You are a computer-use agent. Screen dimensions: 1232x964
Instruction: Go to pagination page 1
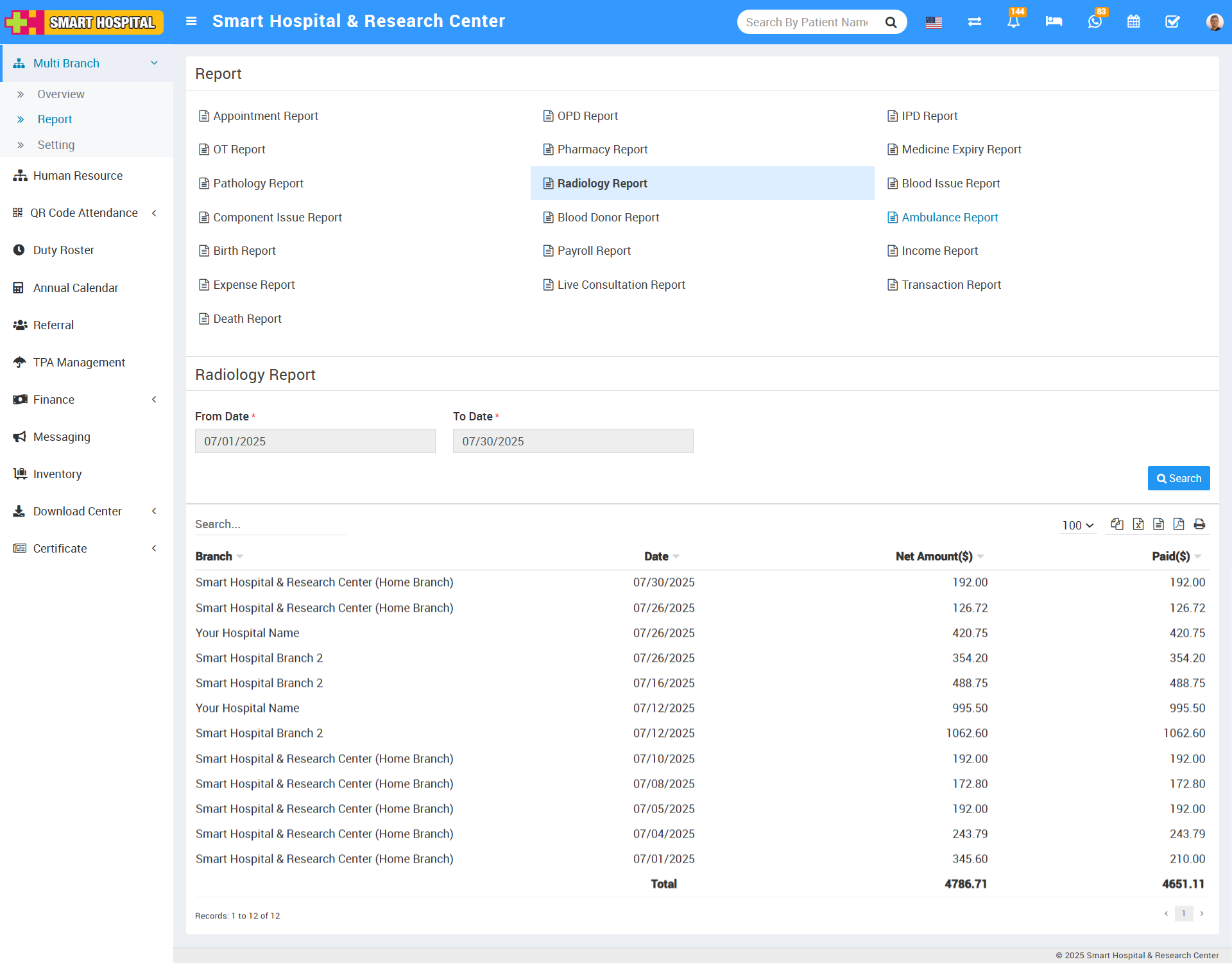click(x=1183, y=913)
